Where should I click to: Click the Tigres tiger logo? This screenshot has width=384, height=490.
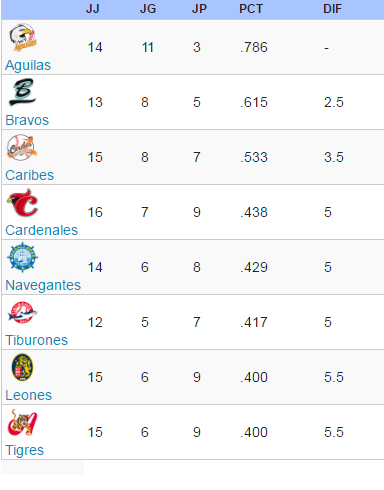[x=22, y=422]
